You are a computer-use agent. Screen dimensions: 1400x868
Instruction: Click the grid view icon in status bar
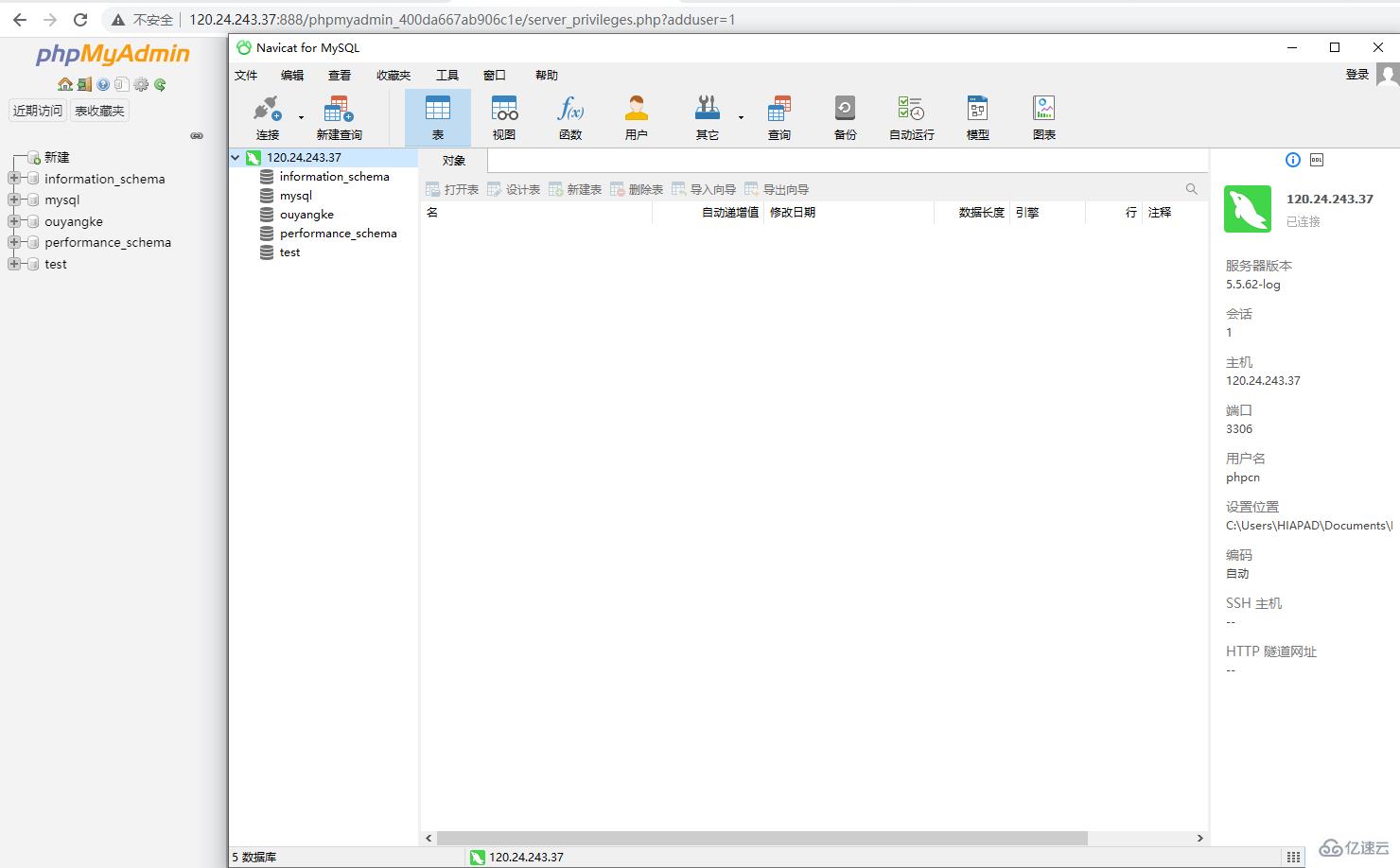pyautogui.click(x=1293, y=857)
